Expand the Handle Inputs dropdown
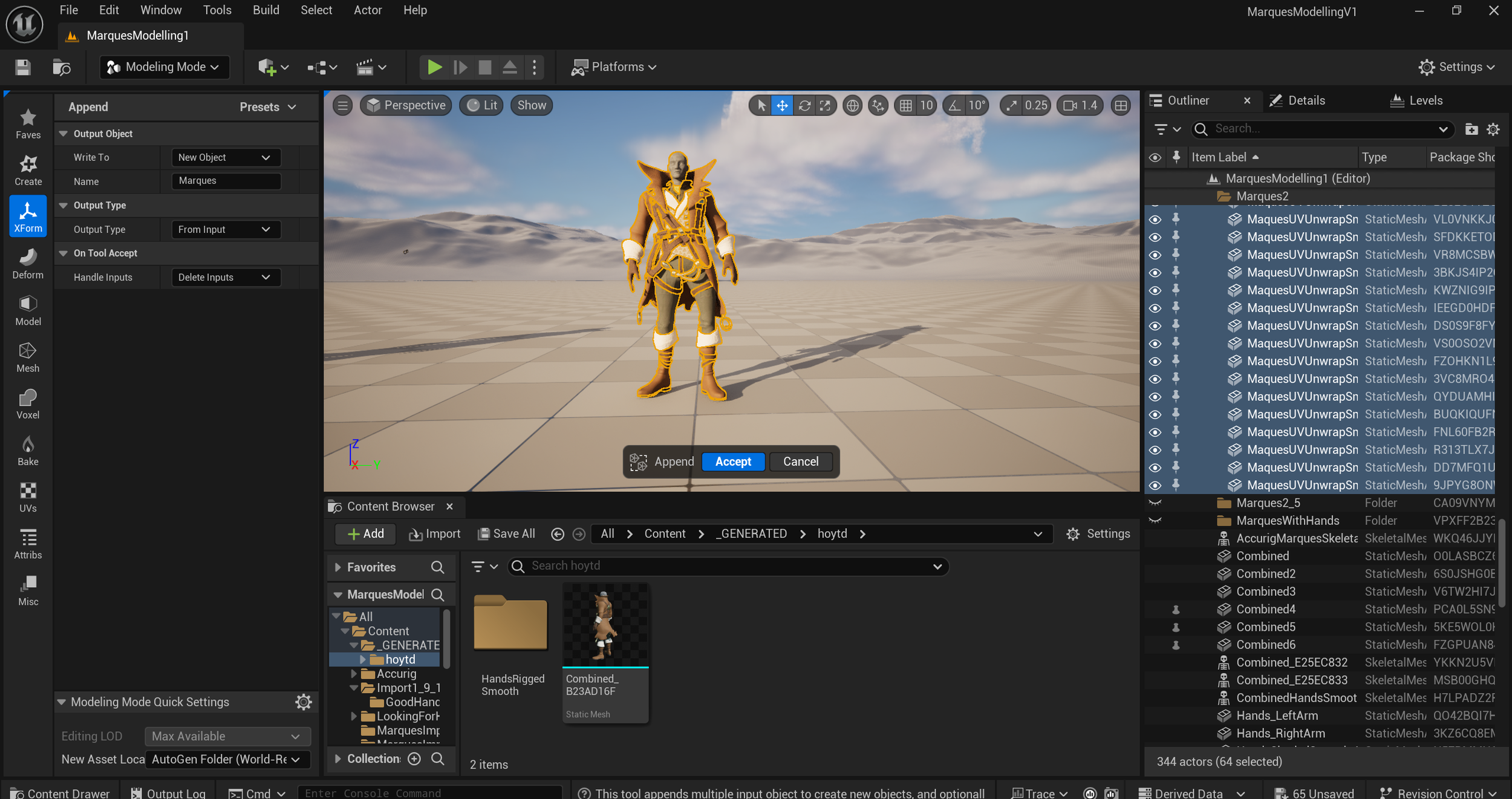The height and width of the screenshot is (799, 1512). pyautogui.click(x=224, y=277)
